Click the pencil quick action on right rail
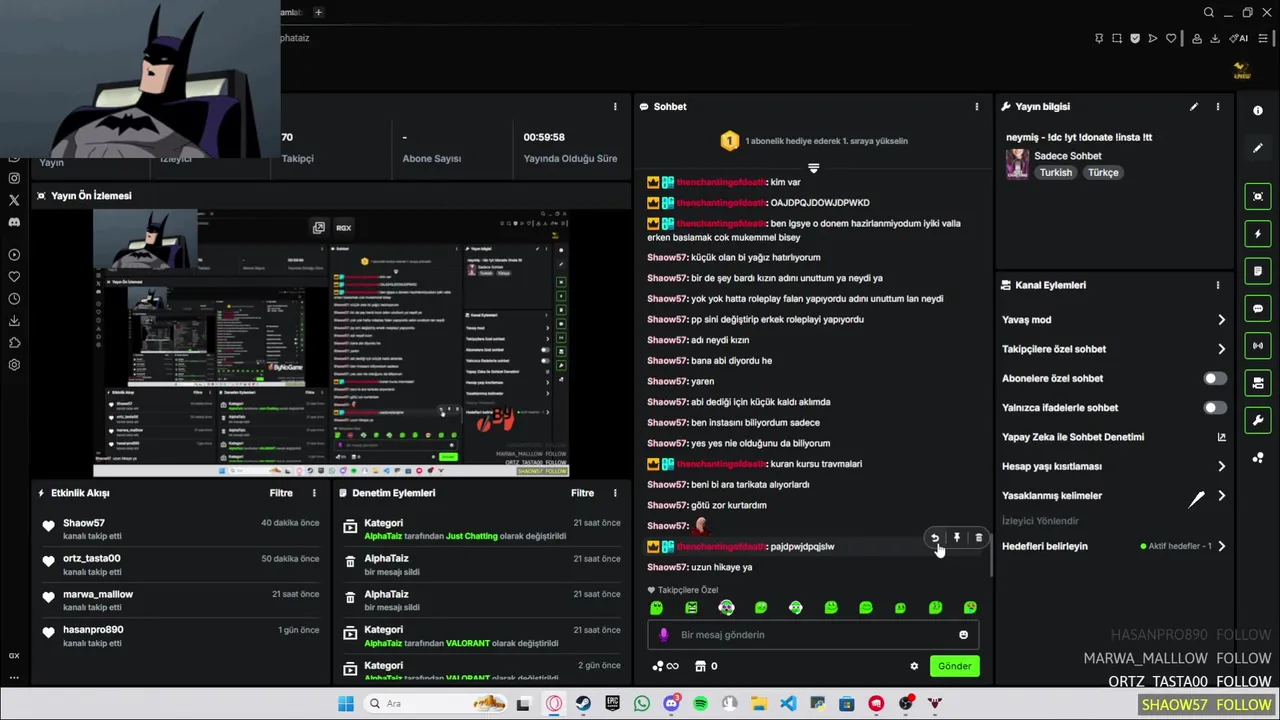1280x720 pixels. [1258, 148]
